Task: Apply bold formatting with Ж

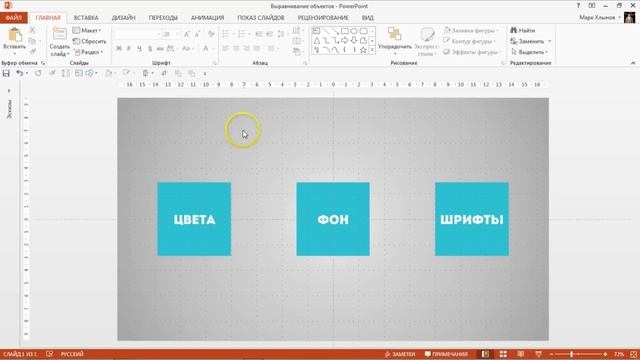Action: click(x=119, y=49)
